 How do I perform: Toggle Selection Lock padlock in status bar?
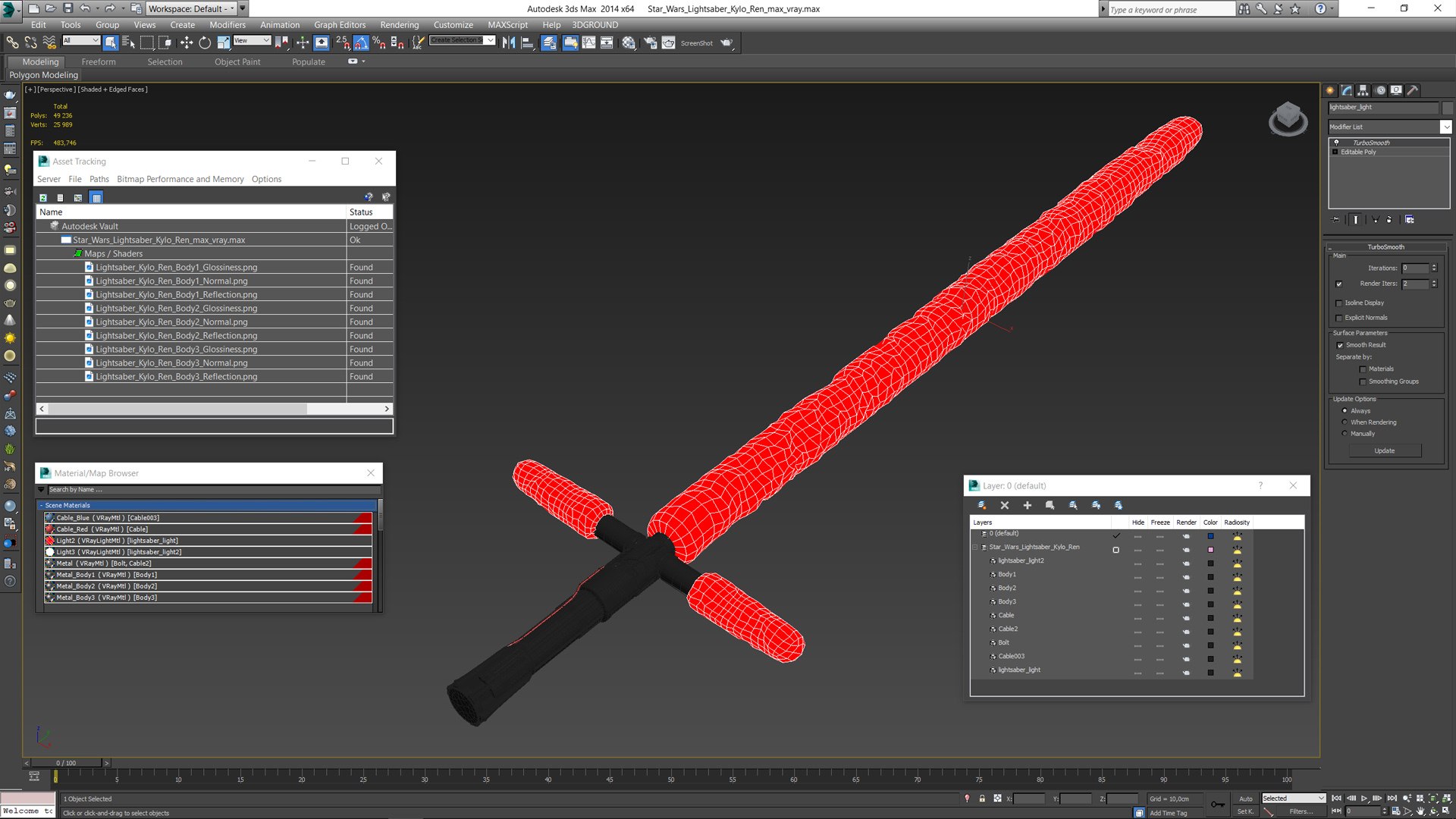982,799
